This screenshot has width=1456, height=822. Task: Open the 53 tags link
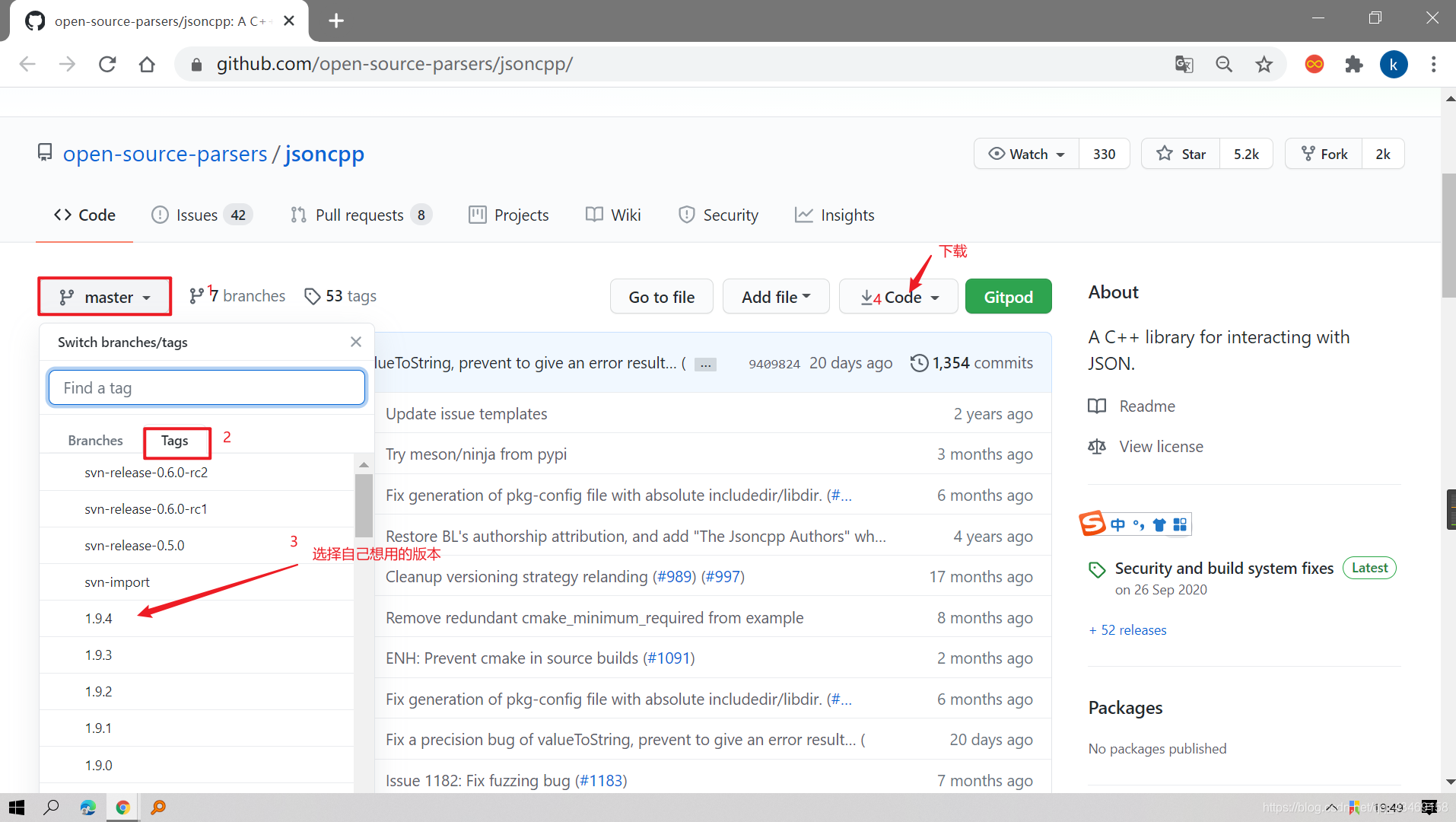click(340, 296)
